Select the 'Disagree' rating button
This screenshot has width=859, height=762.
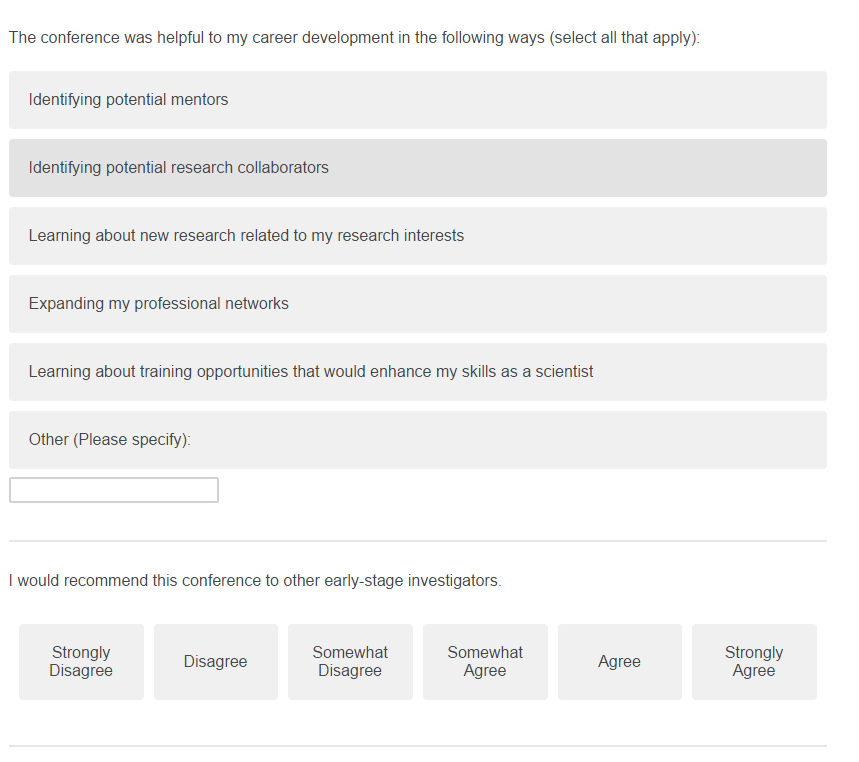point(216,662)
